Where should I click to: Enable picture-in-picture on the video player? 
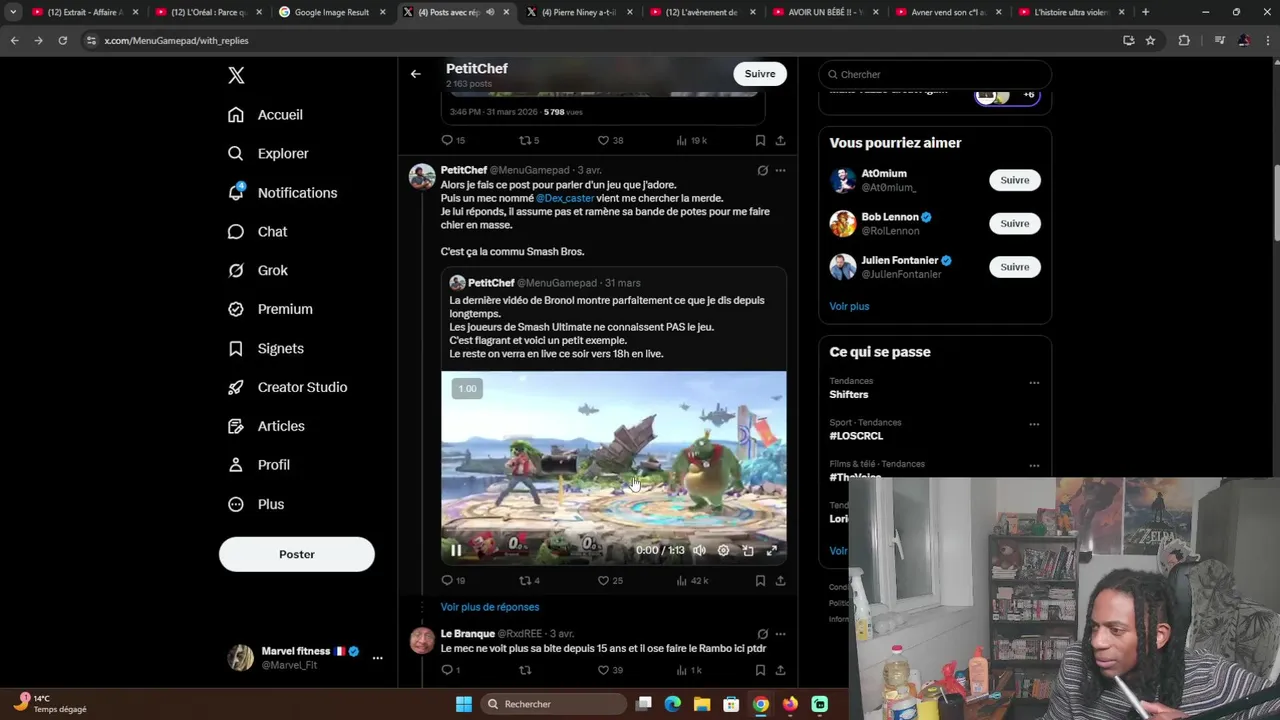tap(747, 550)
